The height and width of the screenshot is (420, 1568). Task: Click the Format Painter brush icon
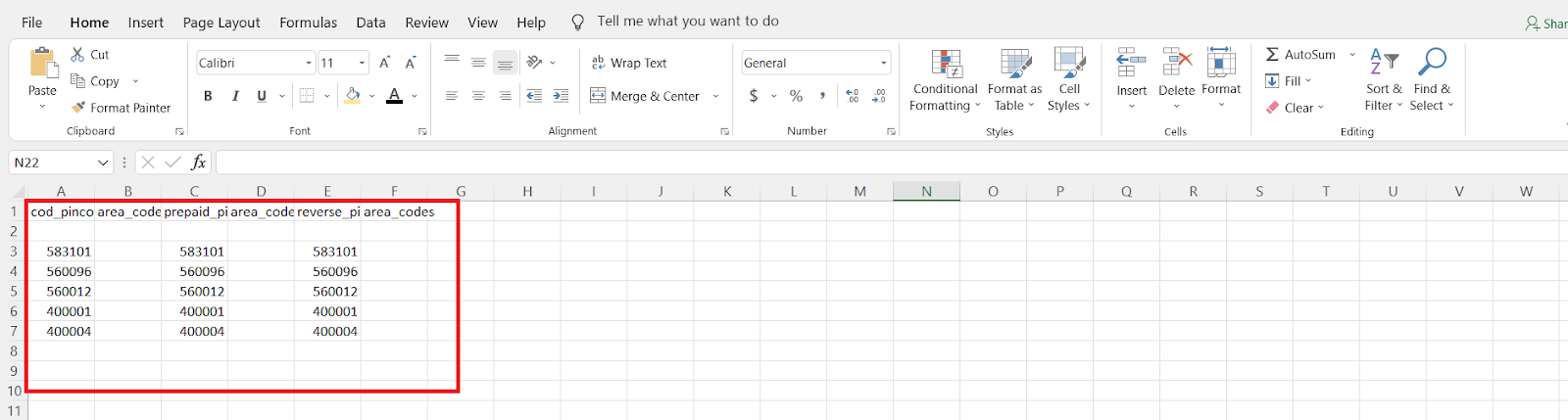tap(78, 108)
